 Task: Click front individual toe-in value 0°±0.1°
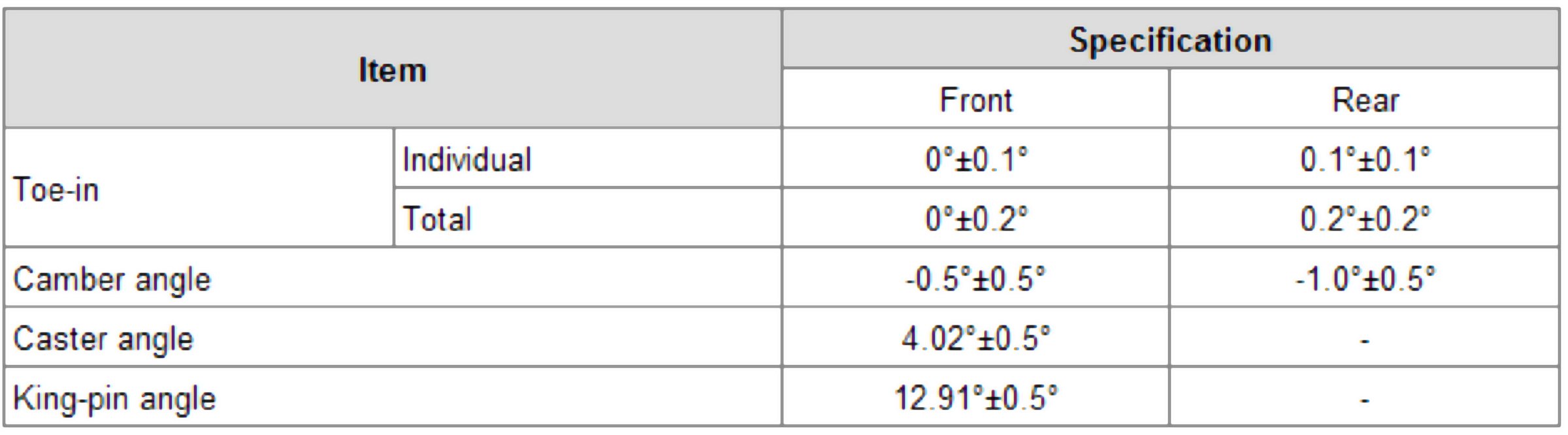pyautogui.click(x=975, y=159)
